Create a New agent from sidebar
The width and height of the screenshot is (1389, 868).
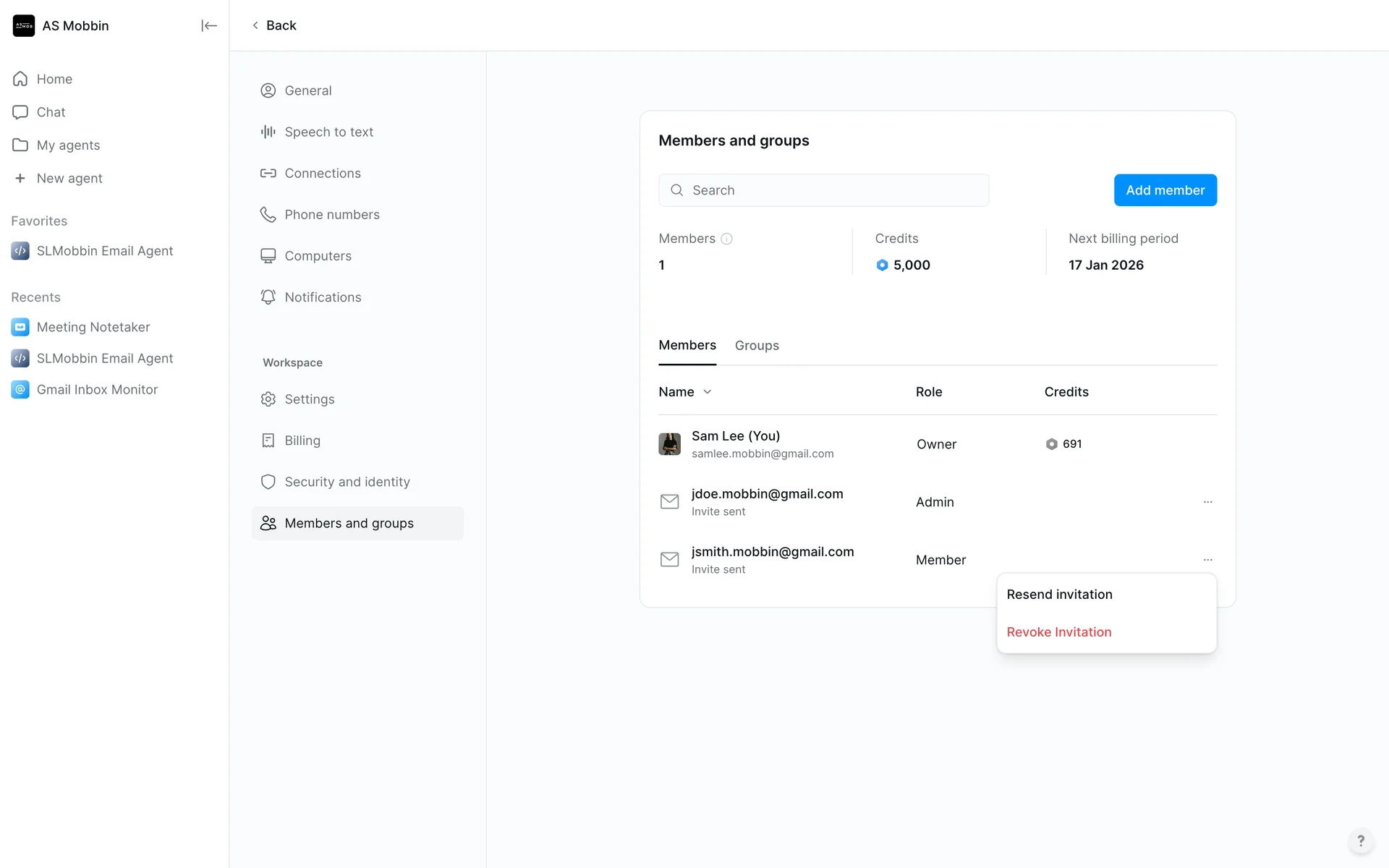[69, 178]
